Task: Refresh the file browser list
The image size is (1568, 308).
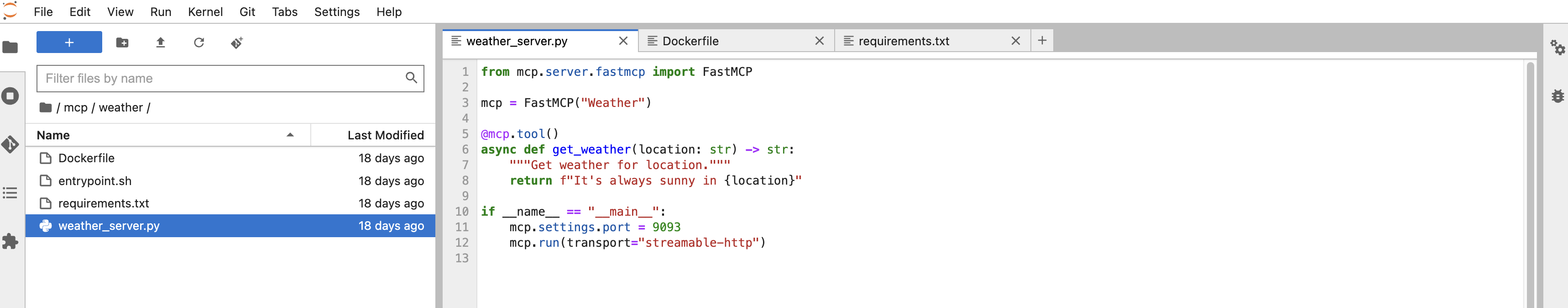Action: [199, 42]
